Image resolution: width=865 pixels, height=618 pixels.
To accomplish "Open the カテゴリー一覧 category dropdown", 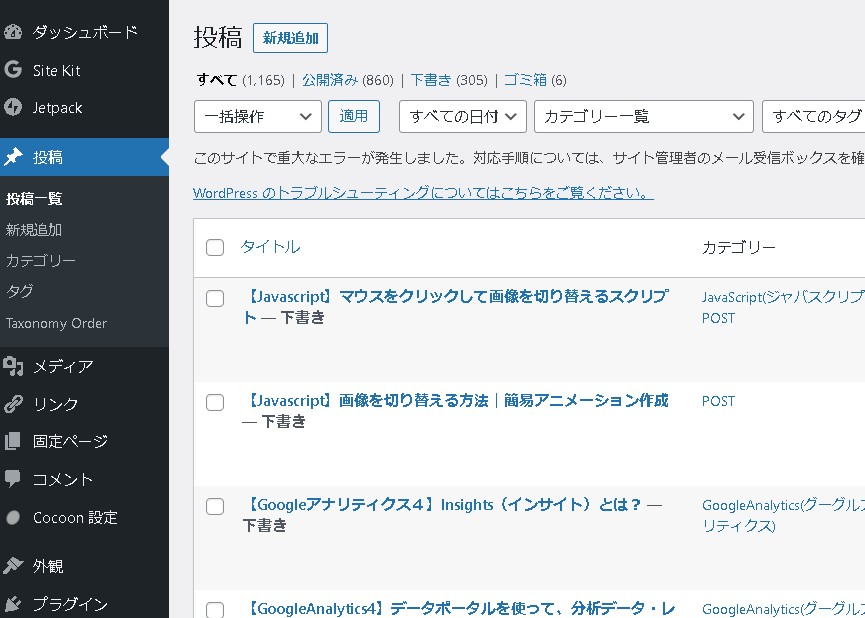I will click(x=643, y=116).
